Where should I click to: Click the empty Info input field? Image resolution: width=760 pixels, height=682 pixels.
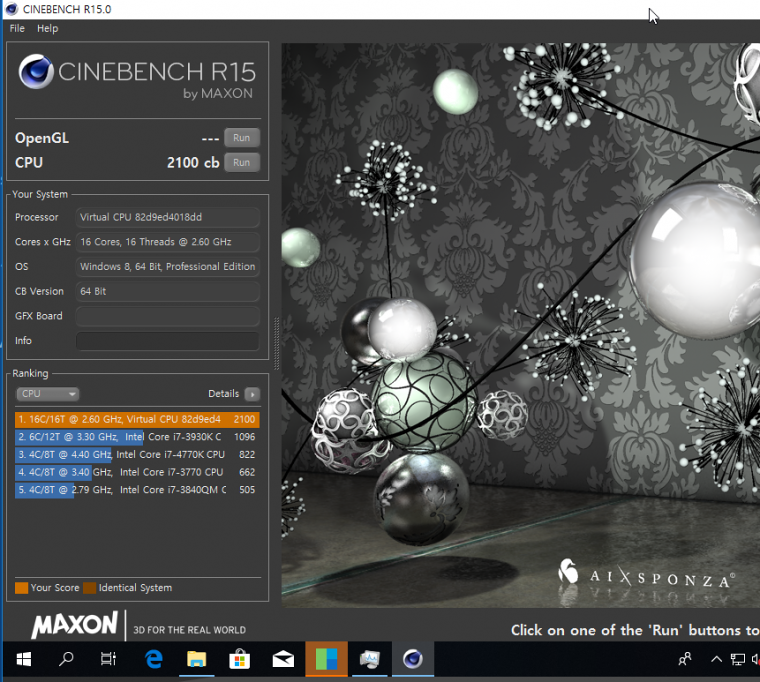[167, 341]
